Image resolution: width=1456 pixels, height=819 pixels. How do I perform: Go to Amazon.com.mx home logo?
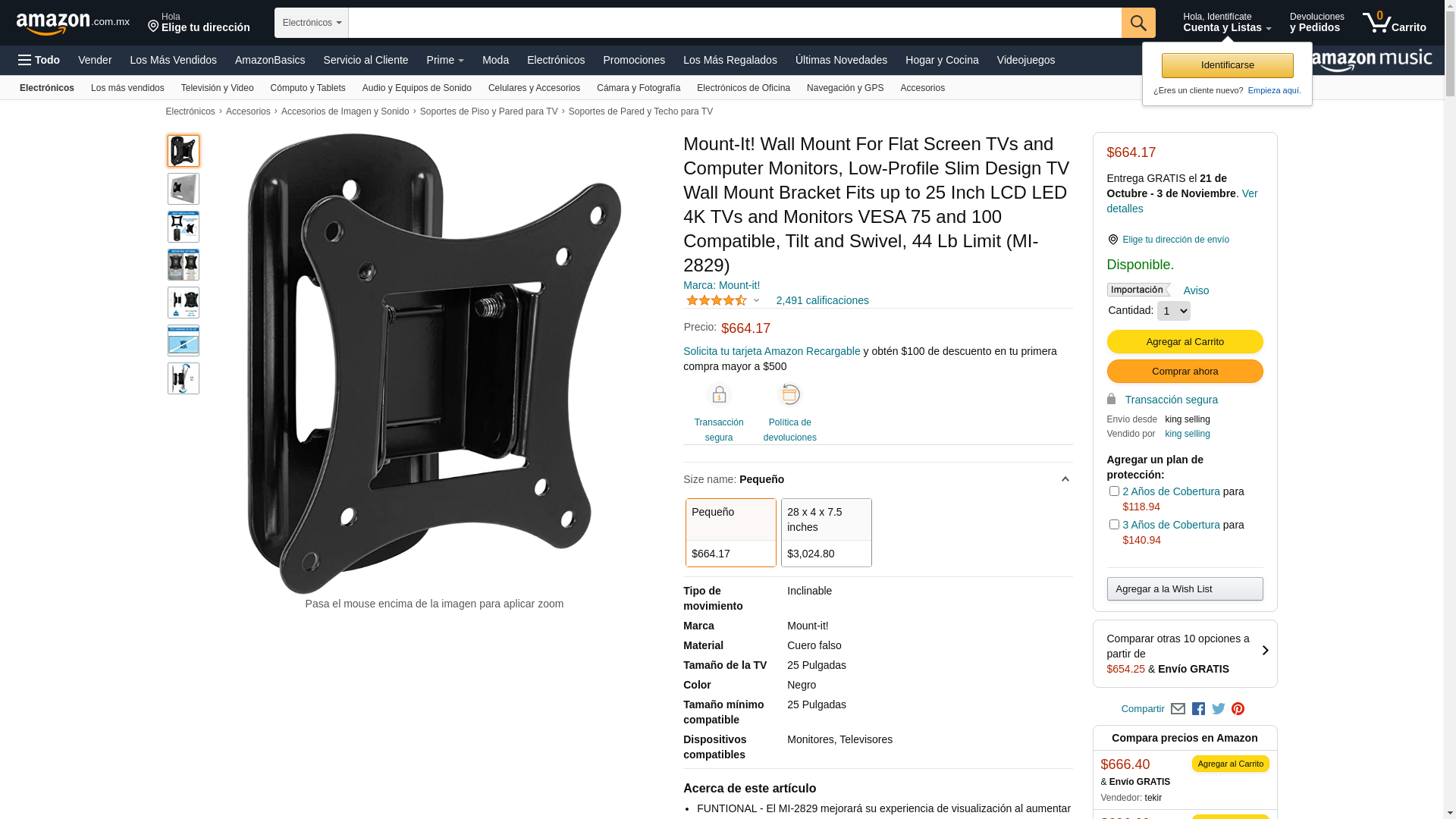[x=73, y=24]
